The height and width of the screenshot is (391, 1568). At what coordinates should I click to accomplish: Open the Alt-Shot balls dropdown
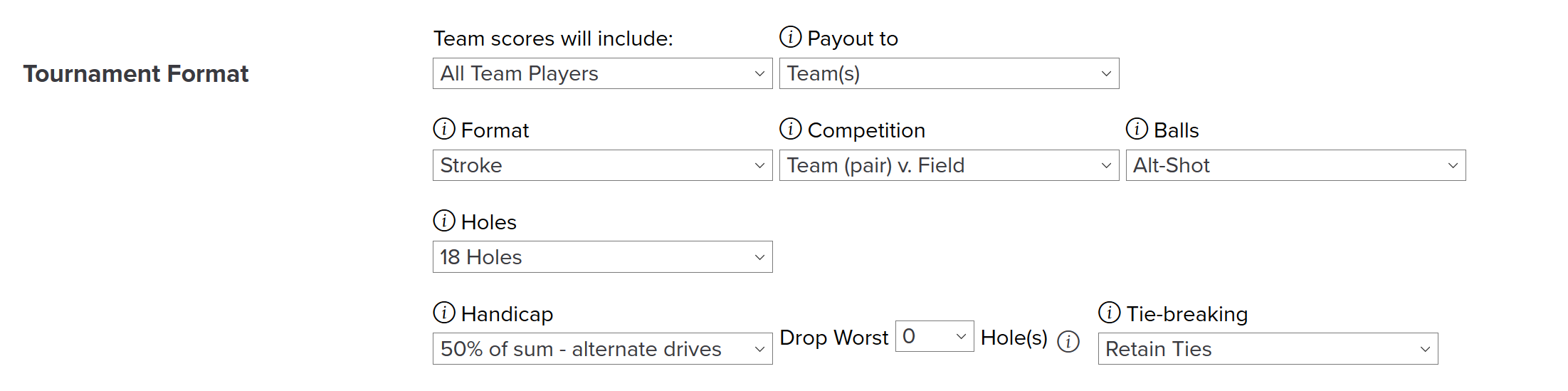(x=1296, y=165)
